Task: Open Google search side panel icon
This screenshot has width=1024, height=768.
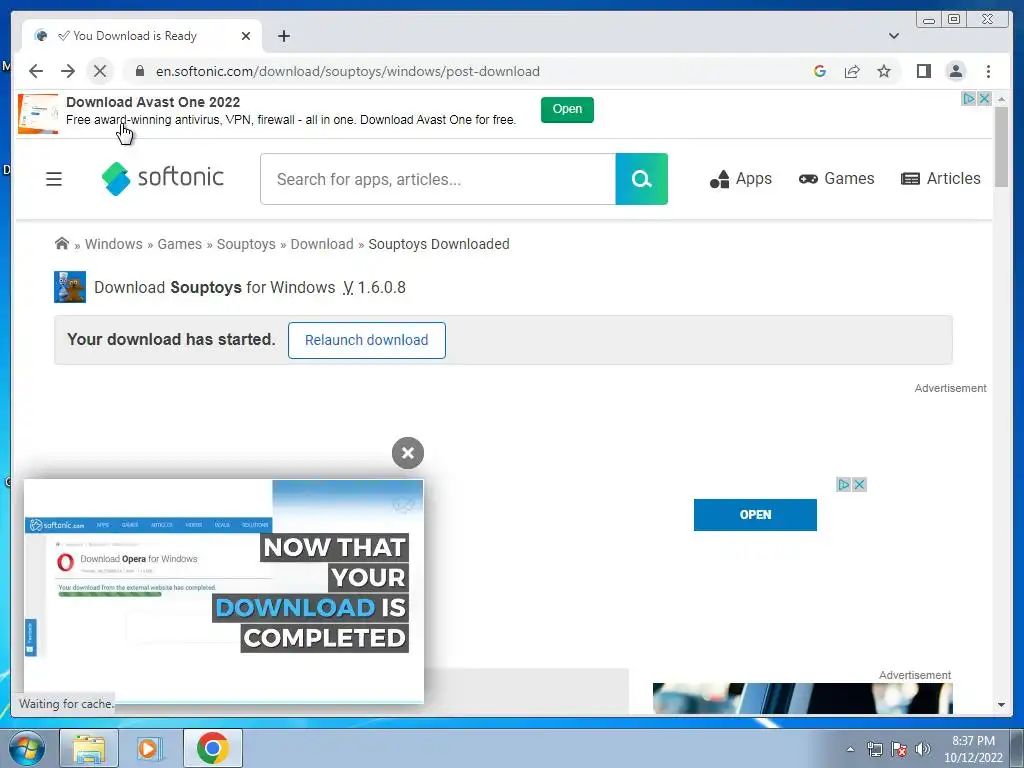Action: click(x=820, y=71)
